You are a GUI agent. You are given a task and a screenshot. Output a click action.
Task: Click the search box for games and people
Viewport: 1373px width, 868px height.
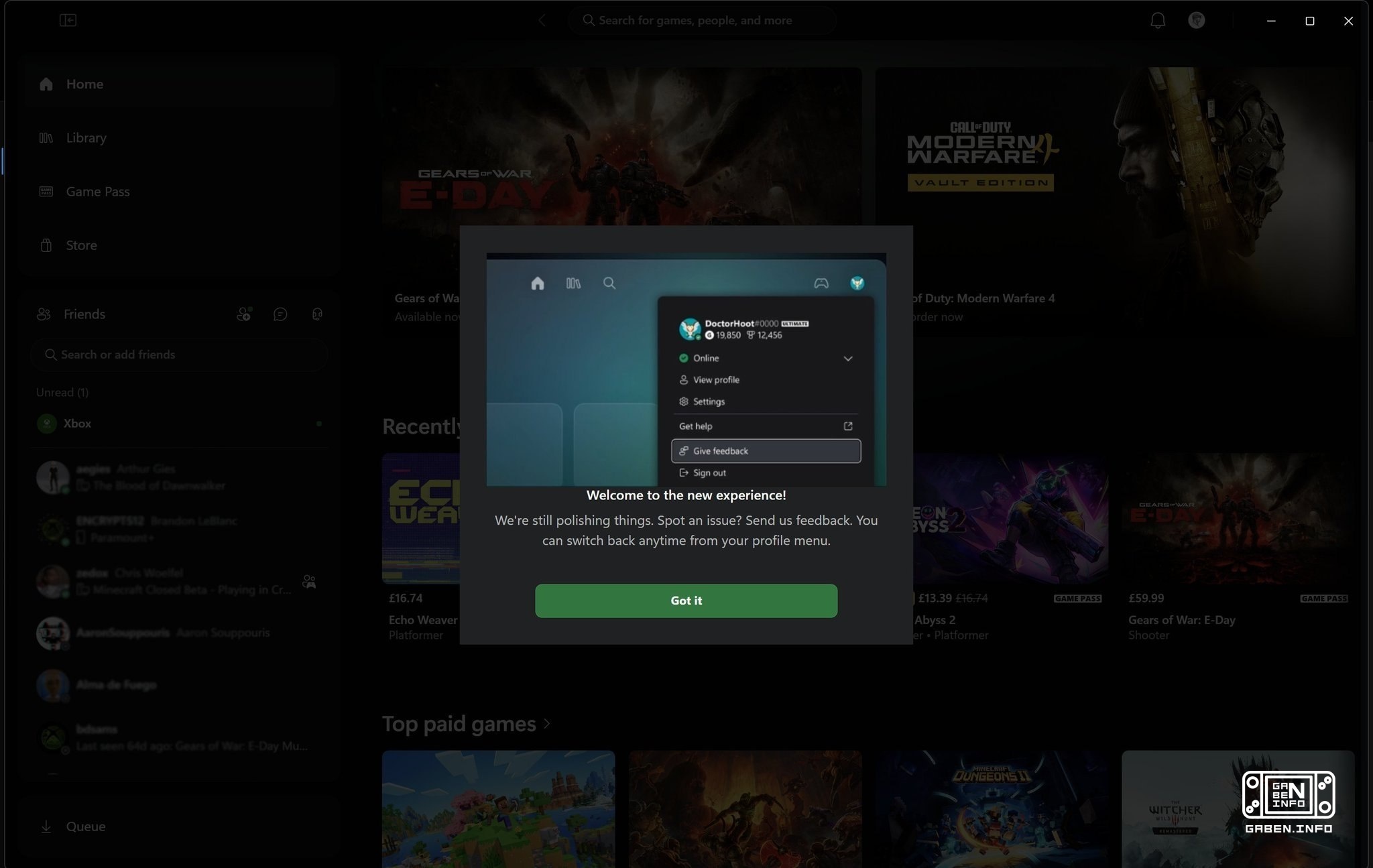tap(702, 20)
